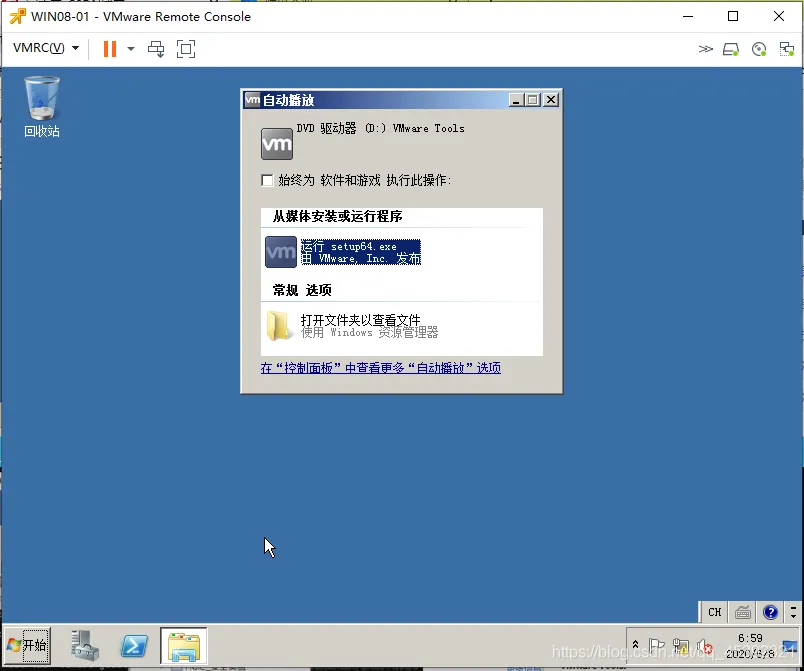Click the vm icon beside setup64.exe
Image resolution: width=804 pixels, height=671 pixels.
pyautogui.click(x=280, y=252)
